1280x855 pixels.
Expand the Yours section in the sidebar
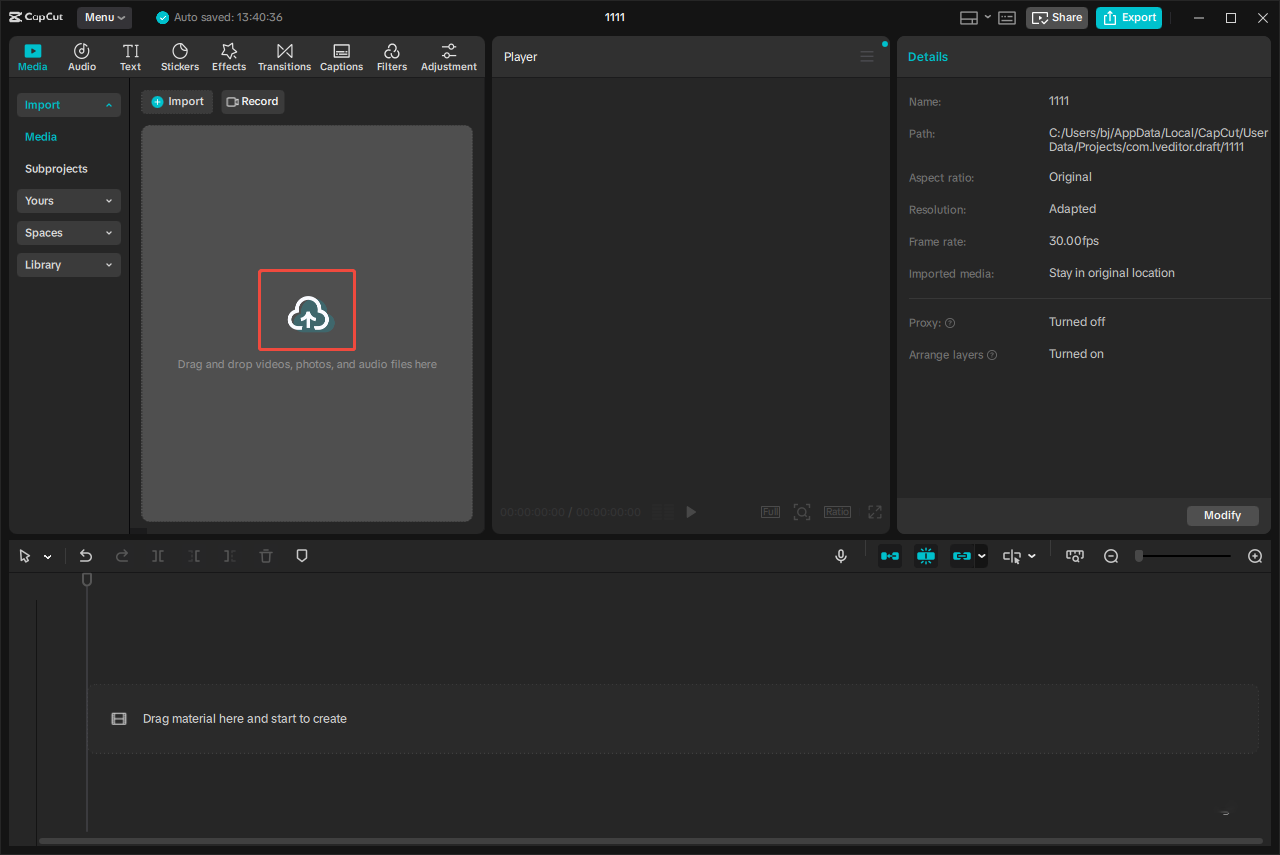click(68, 200)
